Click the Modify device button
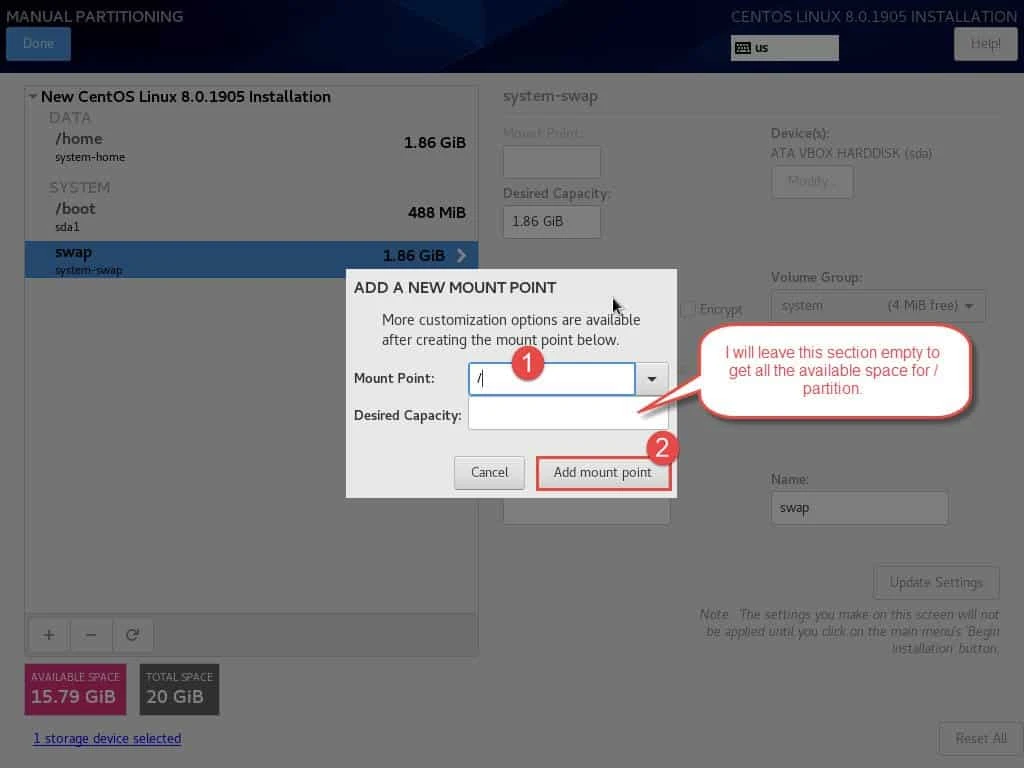The width and height of the screenshot is (1024, 768). pyautogui.click(x=812, y=182)
